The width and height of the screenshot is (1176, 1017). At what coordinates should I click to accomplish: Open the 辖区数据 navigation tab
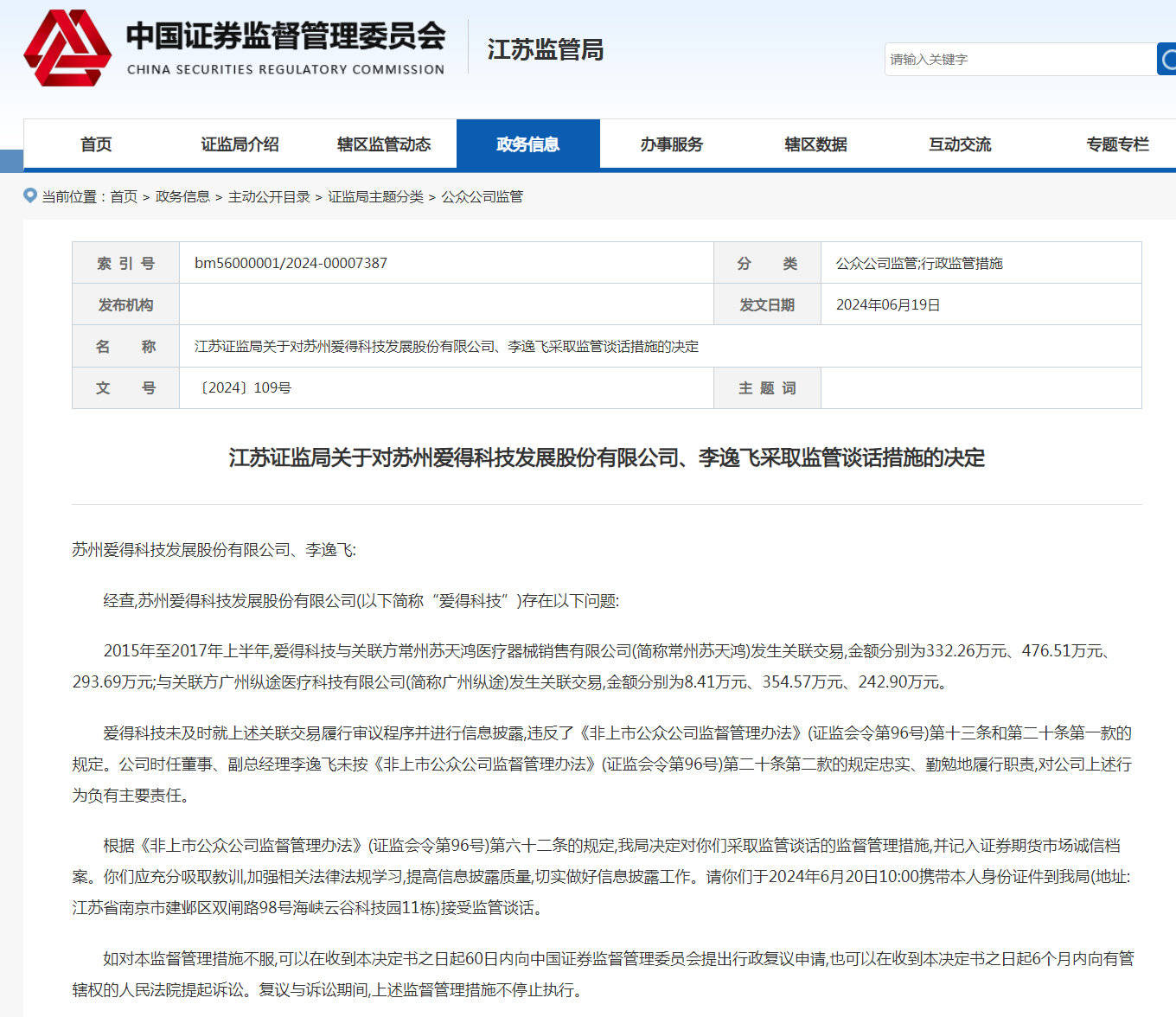pyautogui.click(x=815, y=144)
